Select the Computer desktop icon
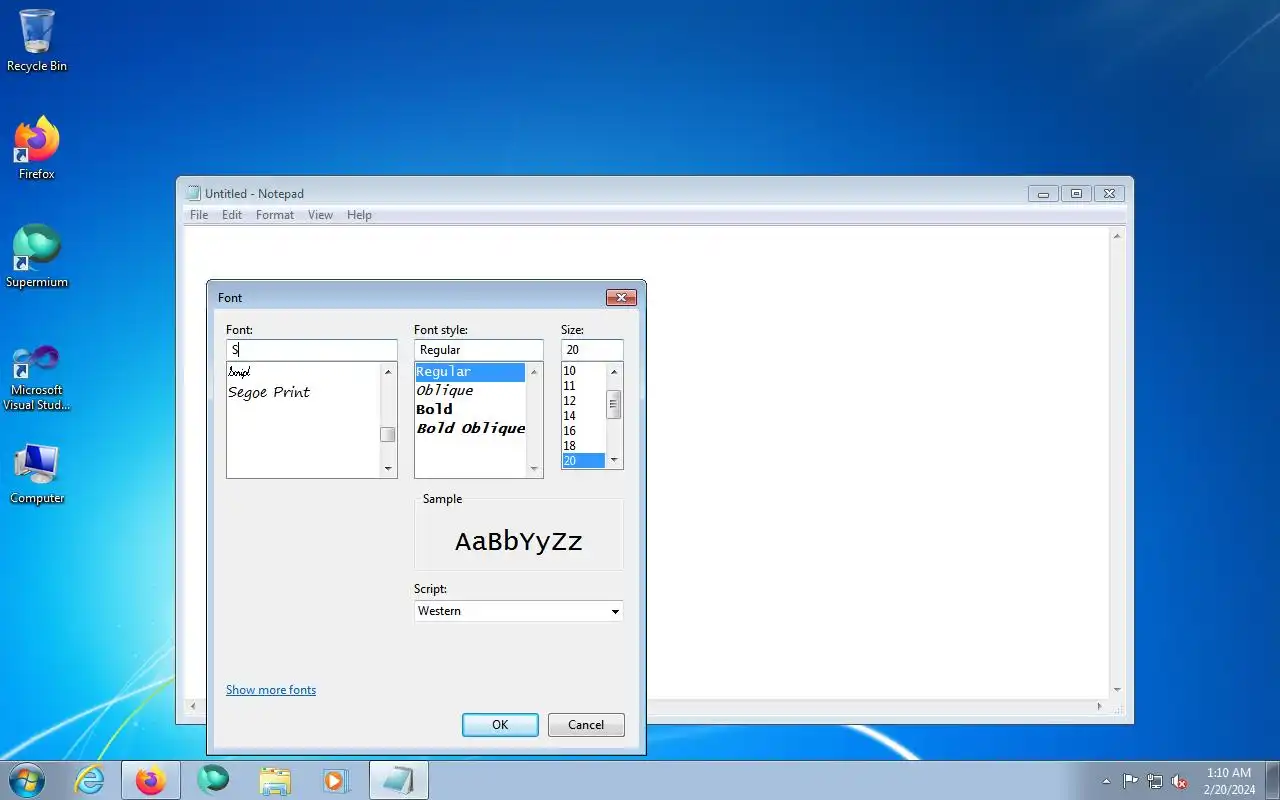The width and height of the screenshot is (1280, 800). tap(37, 473)
